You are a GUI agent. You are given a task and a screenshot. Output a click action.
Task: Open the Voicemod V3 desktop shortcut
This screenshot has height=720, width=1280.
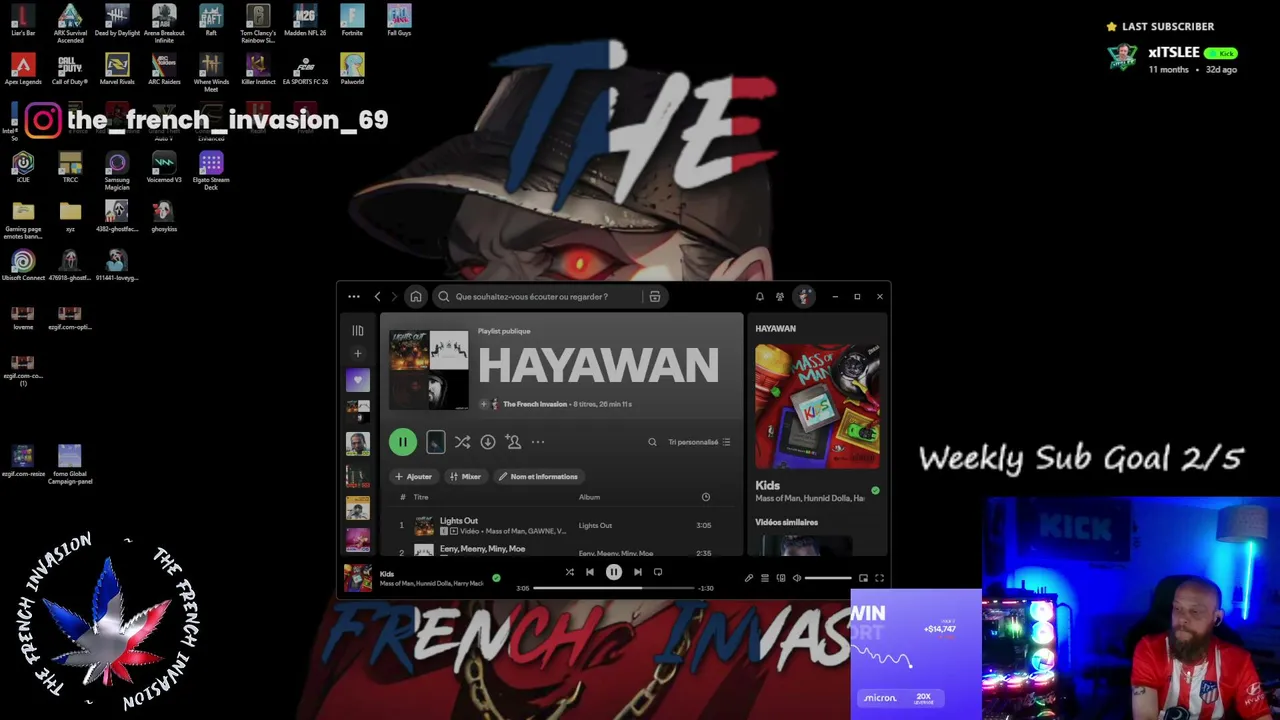point(164,166)
